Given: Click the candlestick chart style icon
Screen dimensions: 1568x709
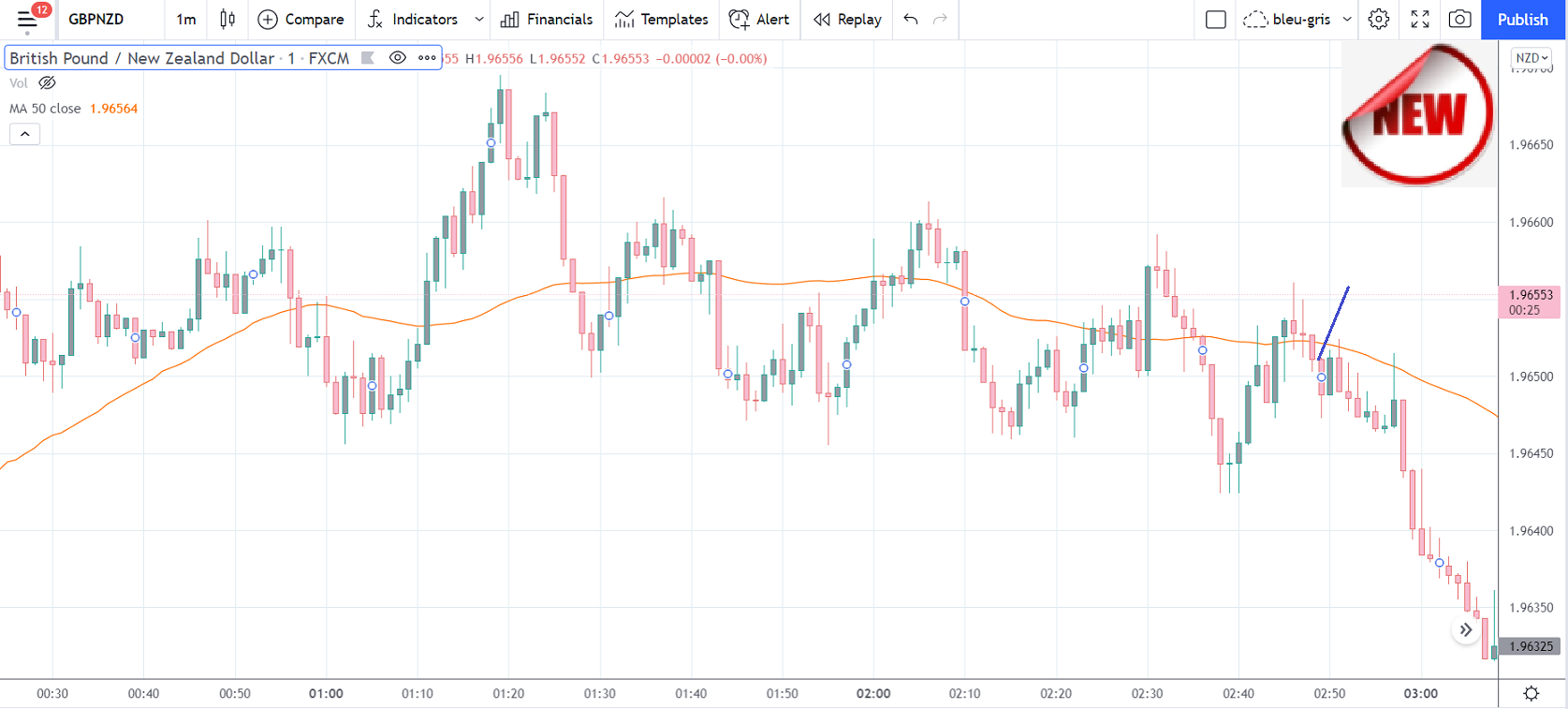Looking at the screenshot, I should coord(227,19).
